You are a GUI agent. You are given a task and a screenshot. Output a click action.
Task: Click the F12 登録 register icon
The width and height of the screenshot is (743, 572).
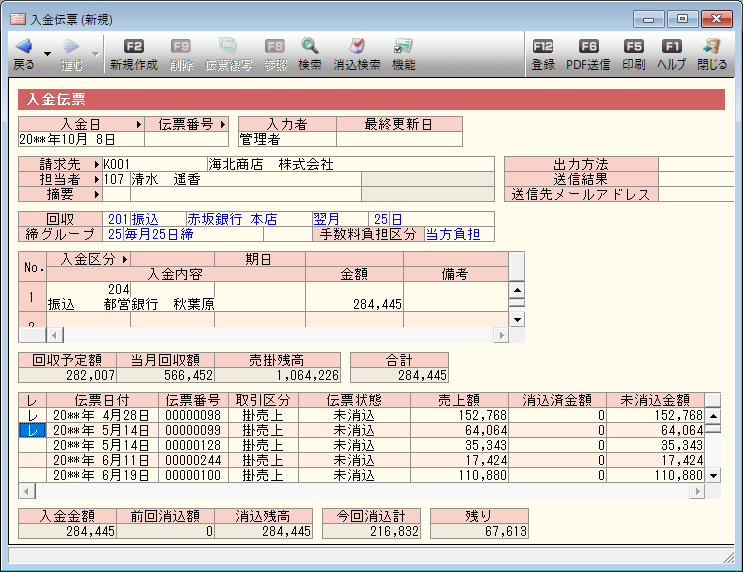point(543,47)
